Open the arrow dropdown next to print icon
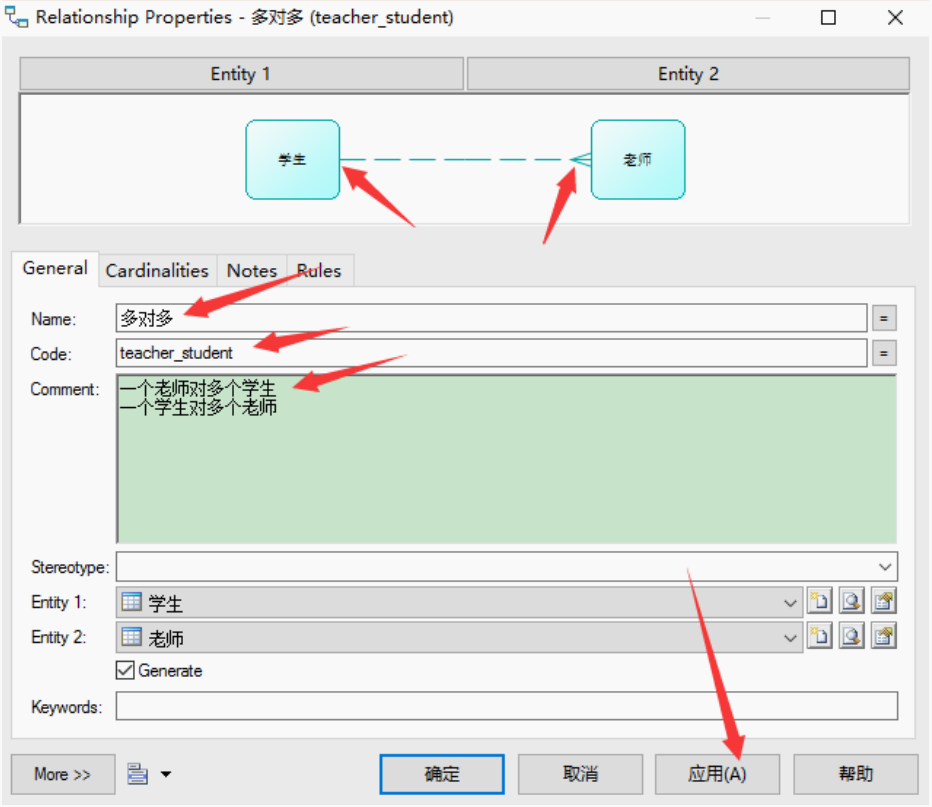 click(x=166, y=774)
